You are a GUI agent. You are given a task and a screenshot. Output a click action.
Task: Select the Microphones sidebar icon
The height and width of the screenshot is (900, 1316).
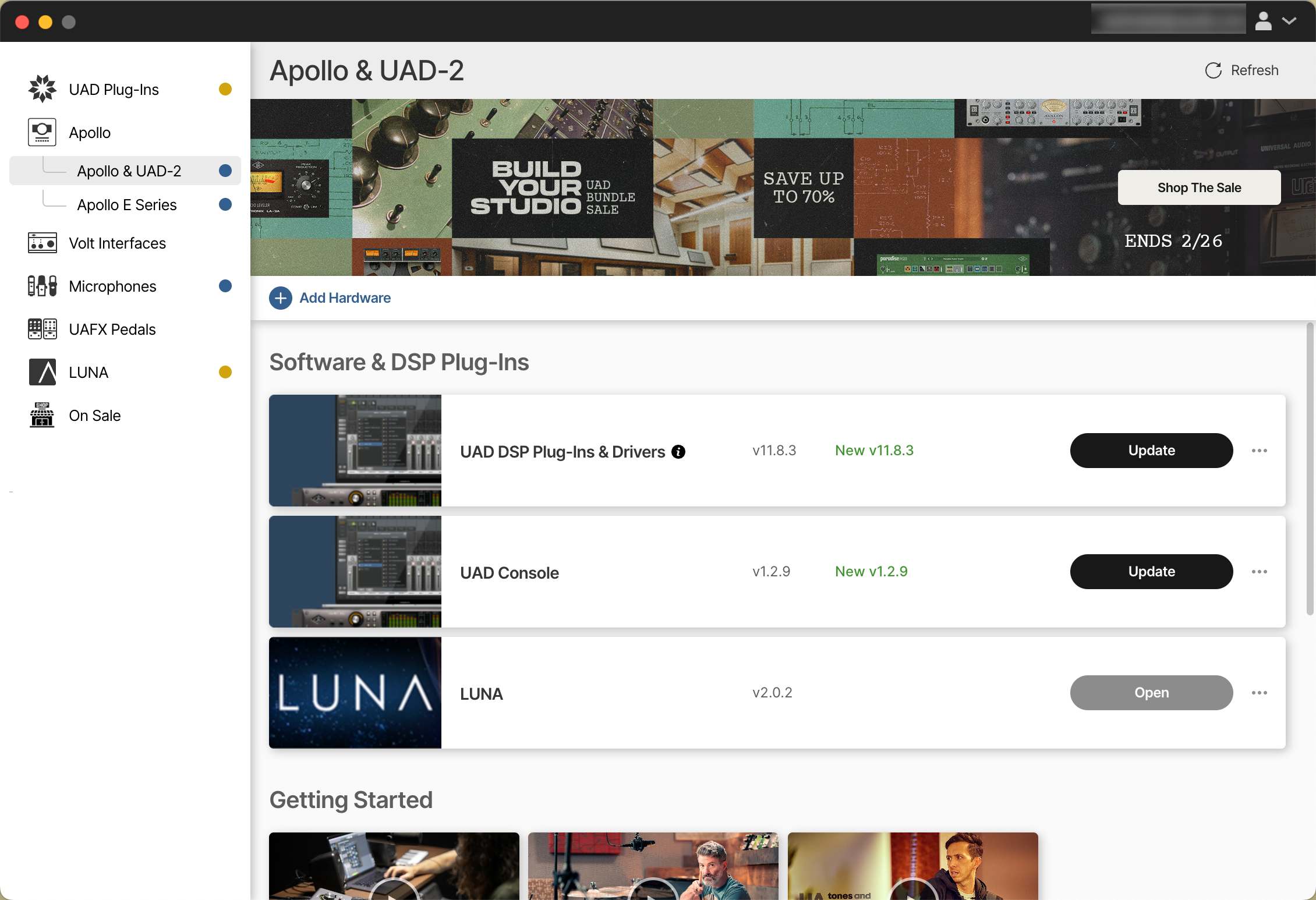pos(41,286)
